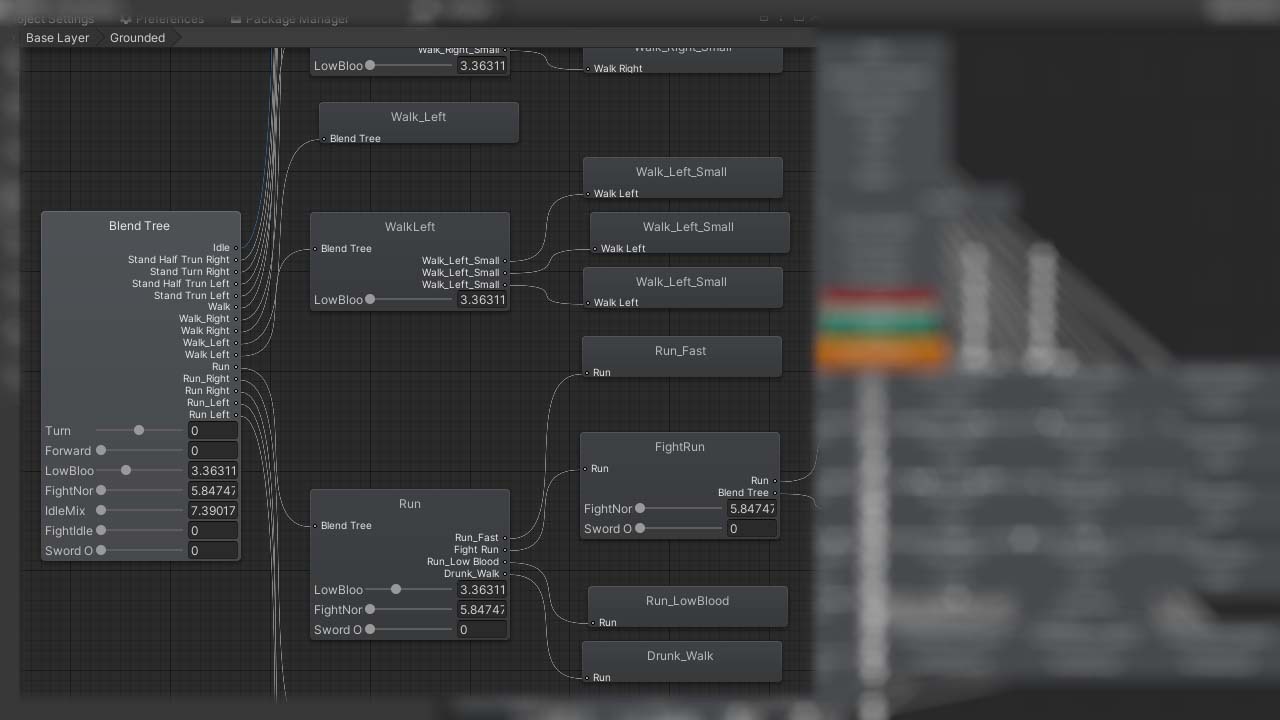This screenshot has width=1280, height=720.
Task: Select the Drunk_Walk motion node
Action: pos(680,656)
